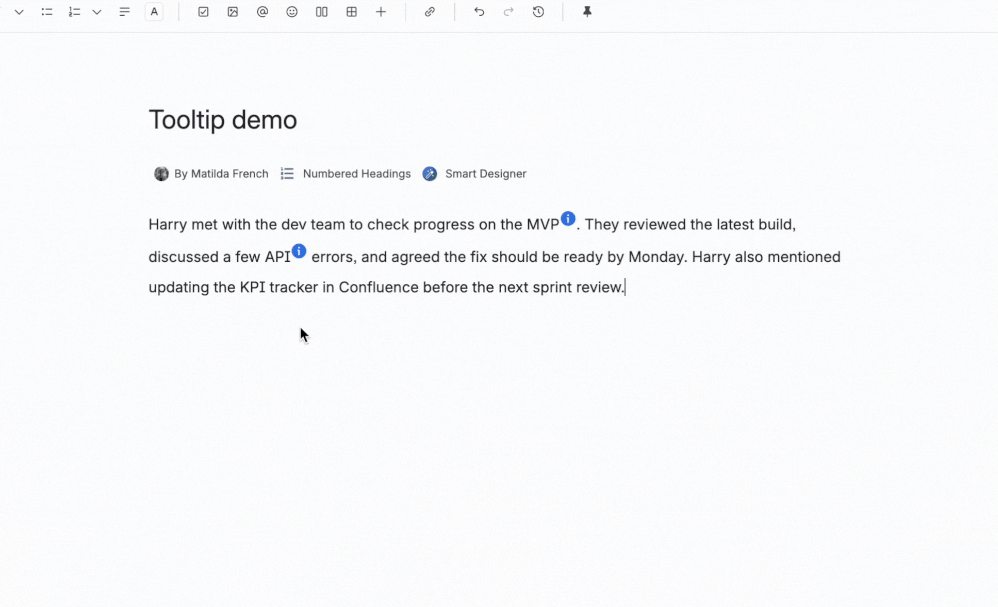Open Numbered Headings settings
This screenshot has height=607, width=998.
pyautogui.click(x=345, y=173)
